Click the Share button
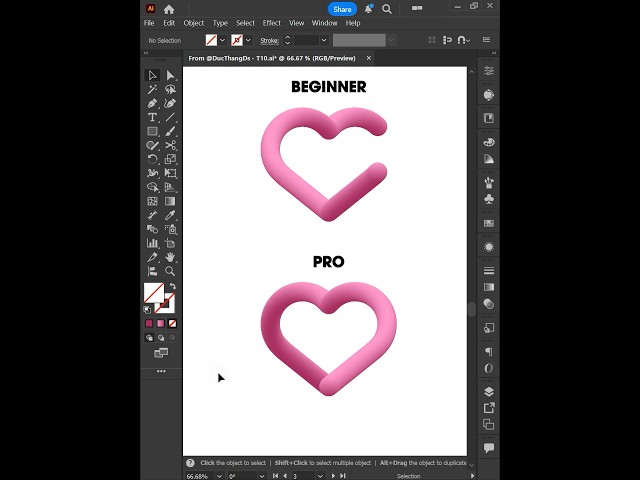Image resolution: width=640 pixels, height=480 pixels. click(x=342, y=9)
